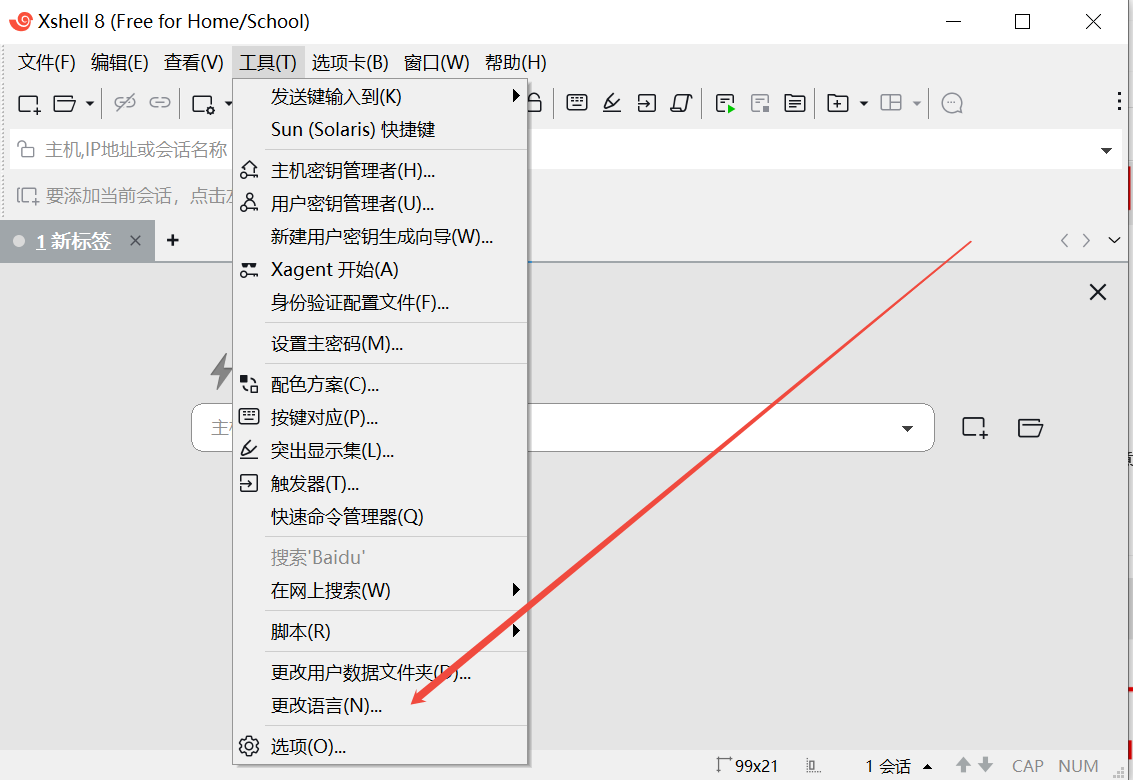Image resolution: width=1133 pixels, height=780 pixels.
Task: Open 配色方案(C)... color scheme entry
Action: [x=325, y=385]
